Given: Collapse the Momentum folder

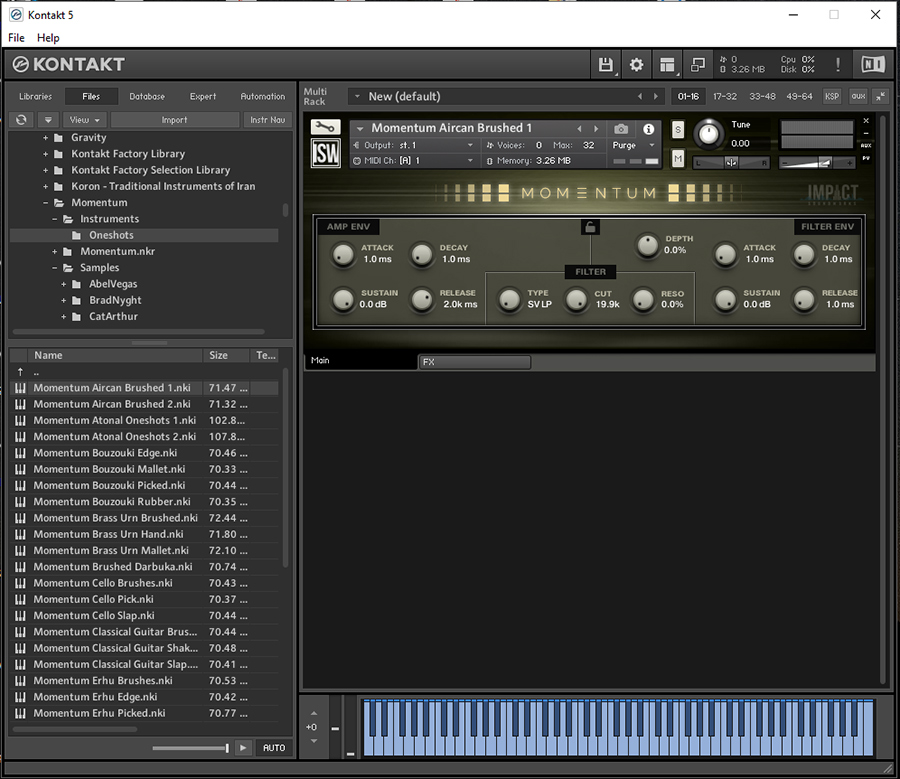Looking at the screenshot, I should (x=45, y=203).
